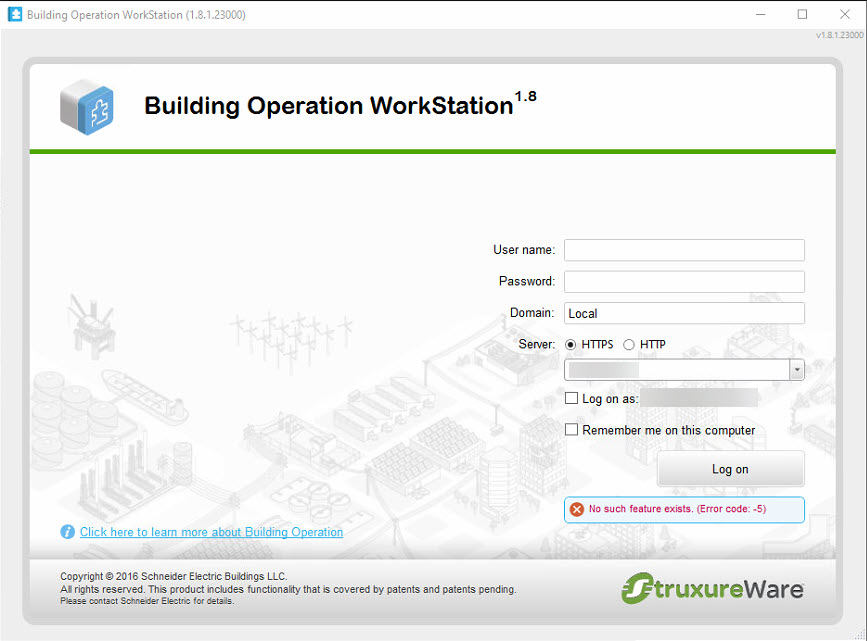Minimize the WorkStation window

[x=761, y=14]
